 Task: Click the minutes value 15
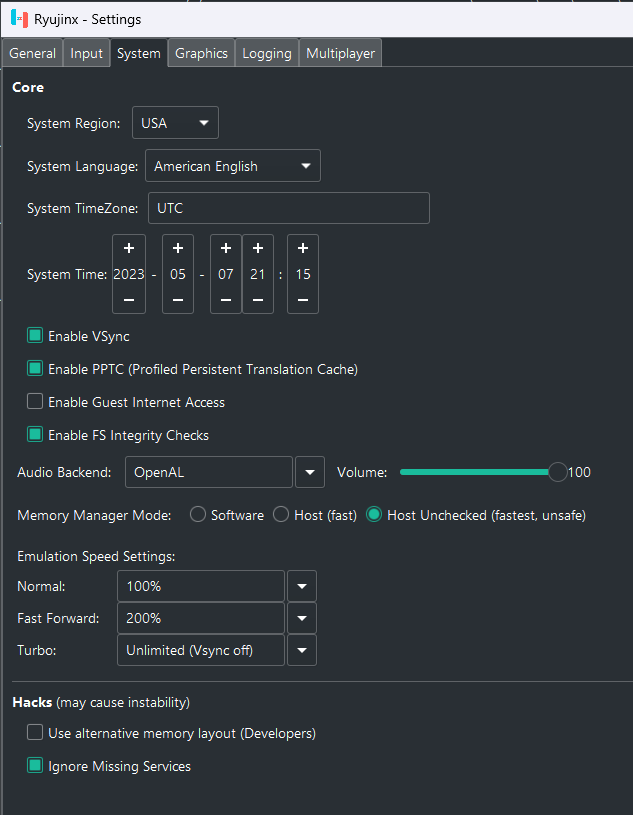click(x=303, y=274)
